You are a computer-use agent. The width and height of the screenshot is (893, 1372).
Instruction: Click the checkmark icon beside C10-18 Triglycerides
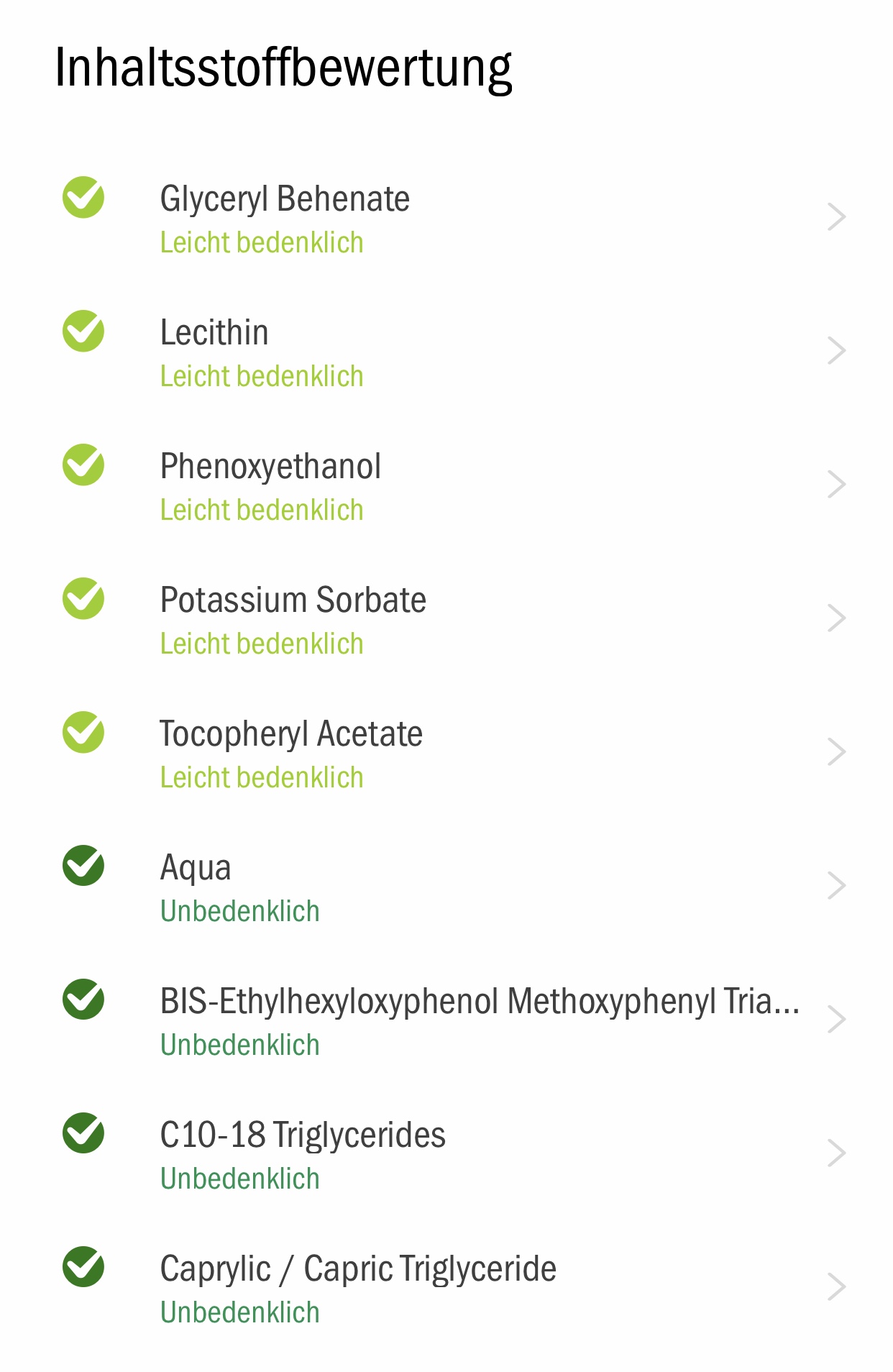coord(83,1133)
